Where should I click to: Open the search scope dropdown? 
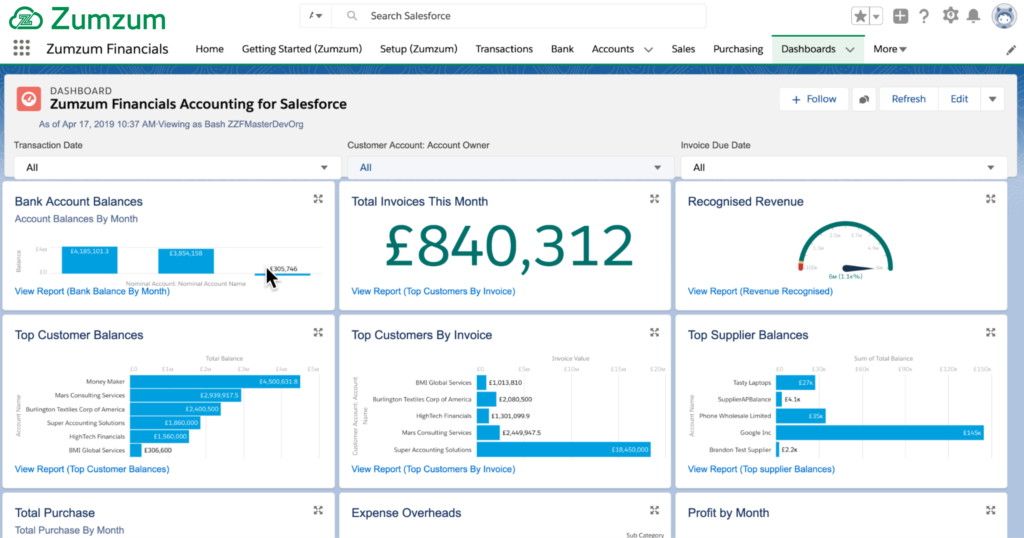[x=315, y=16]
